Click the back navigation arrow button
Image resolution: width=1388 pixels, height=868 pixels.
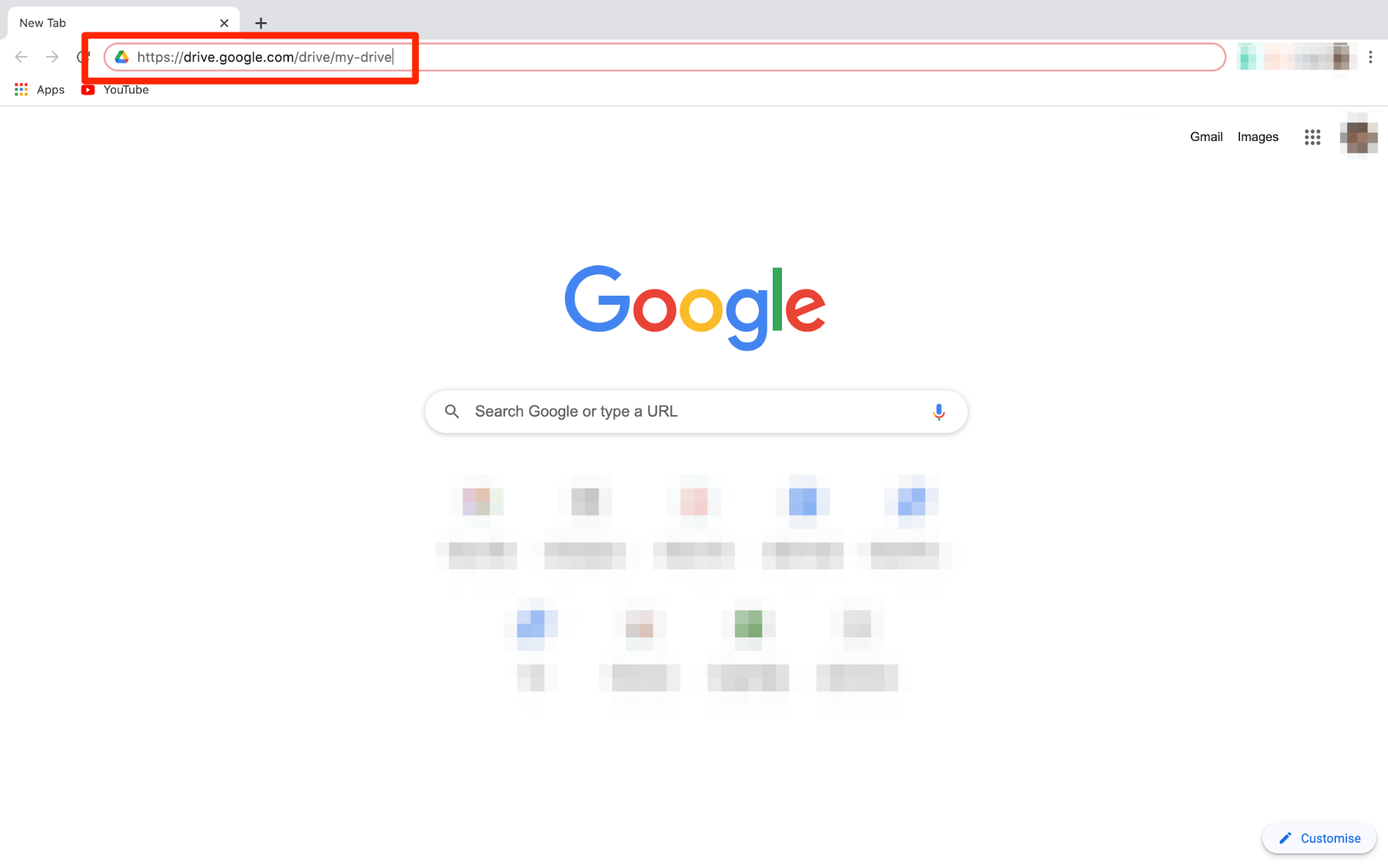click(x=21, y=56)
